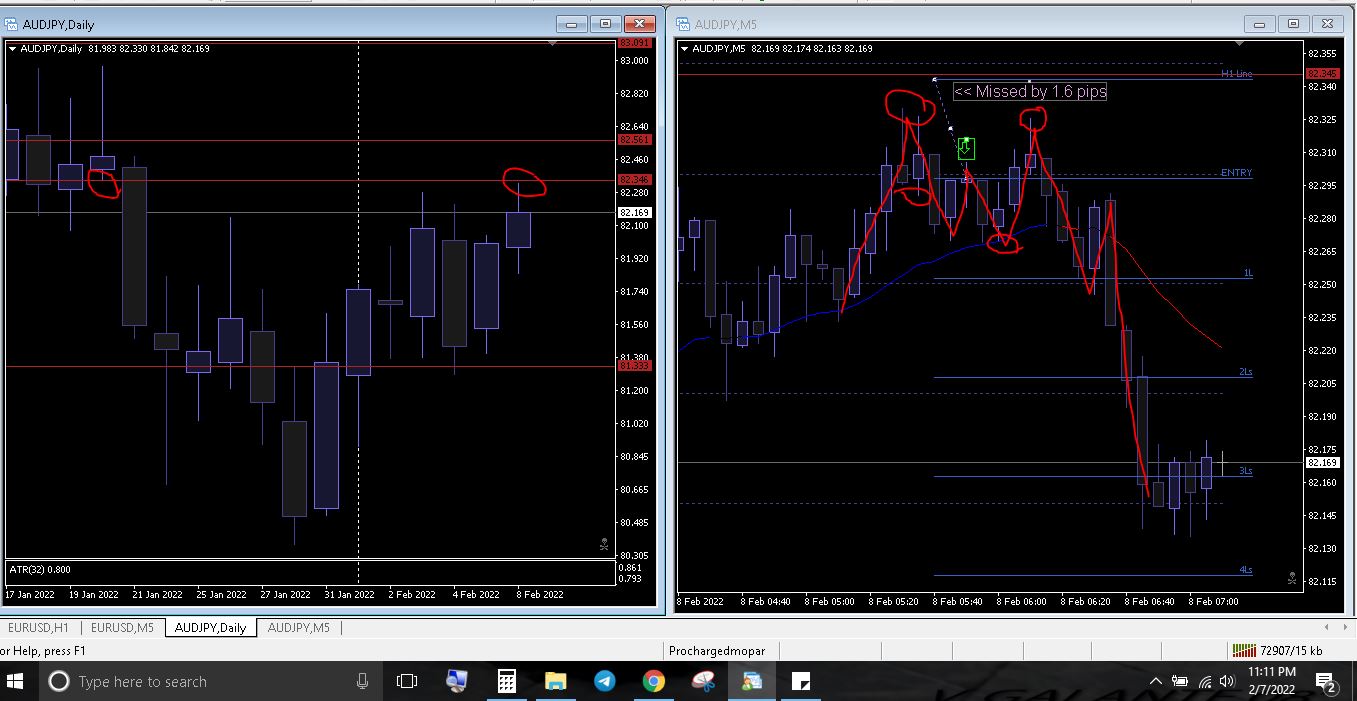Switch to the EURUSD,H1 chart tab
1357x701 pixels.
pos(39,628)
